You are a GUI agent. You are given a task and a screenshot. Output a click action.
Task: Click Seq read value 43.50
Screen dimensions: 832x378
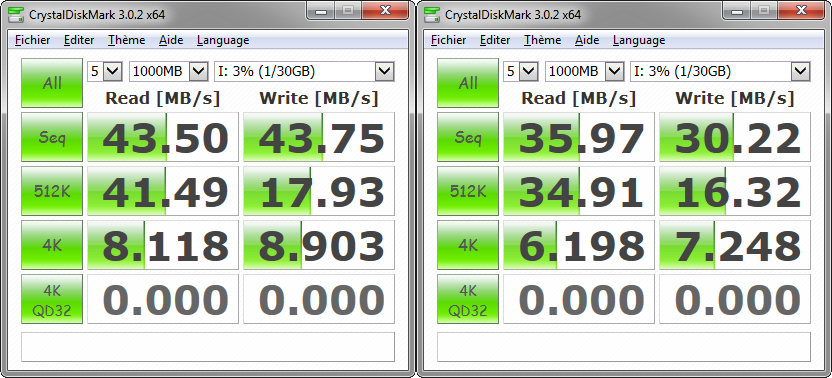click(x=163, y=137)
